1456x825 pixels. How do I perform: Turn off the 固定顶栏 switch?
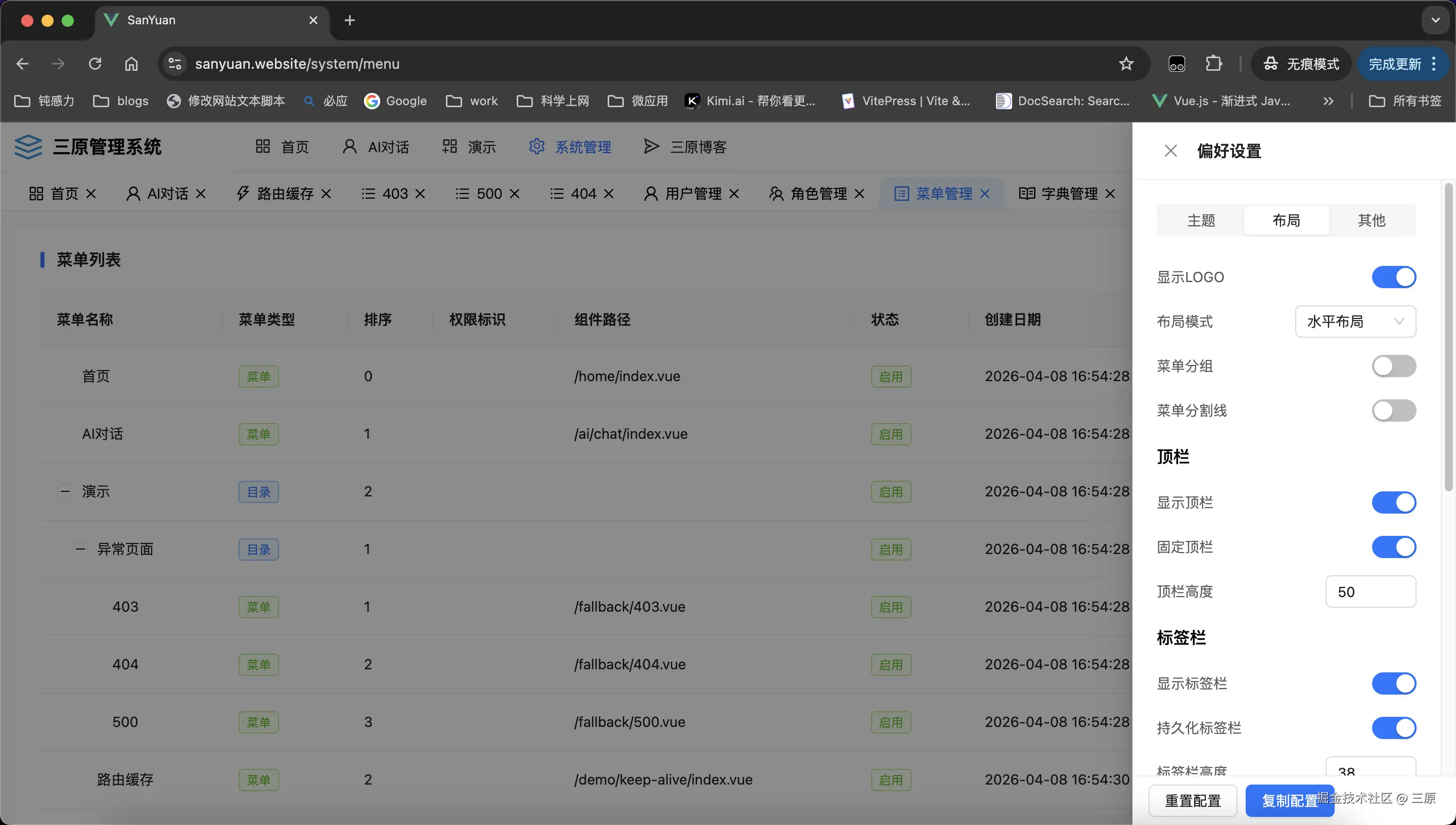click(1393, 546)
